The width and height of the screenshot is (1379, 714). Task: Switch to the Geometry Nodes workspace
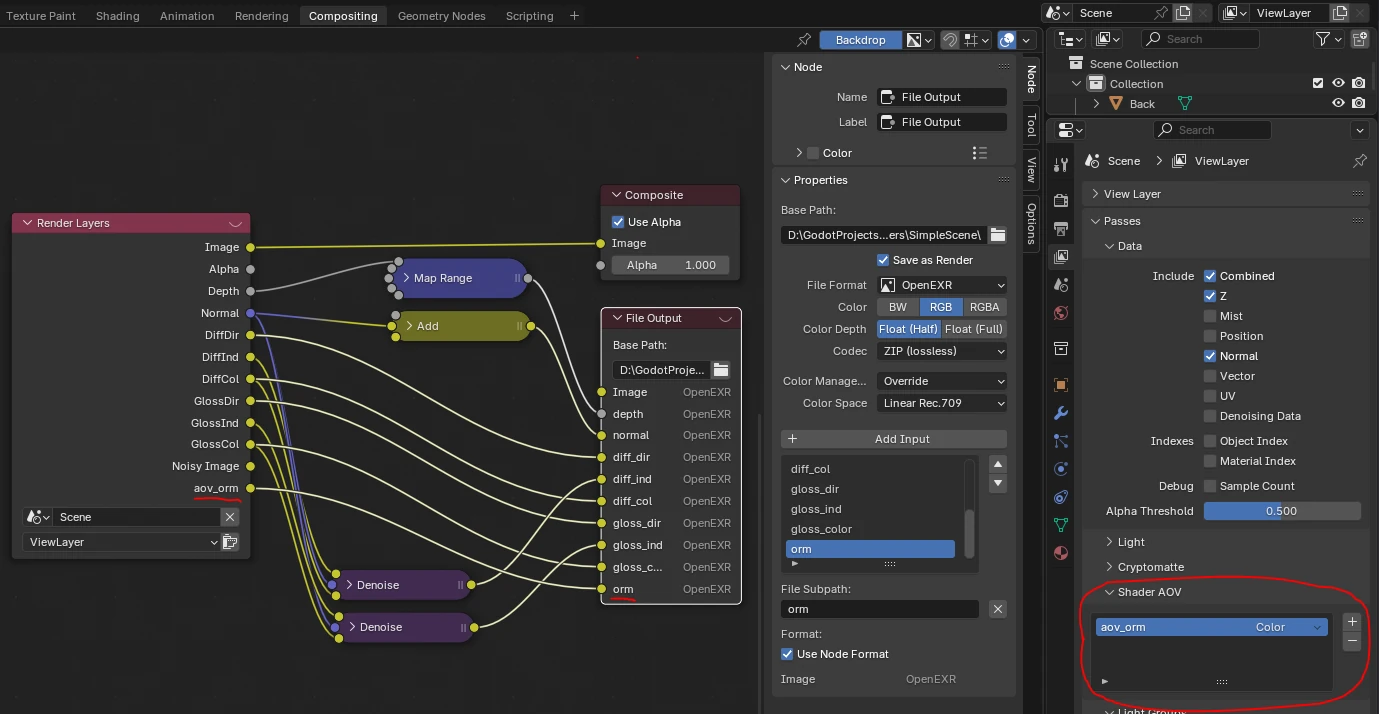(441, 15)
